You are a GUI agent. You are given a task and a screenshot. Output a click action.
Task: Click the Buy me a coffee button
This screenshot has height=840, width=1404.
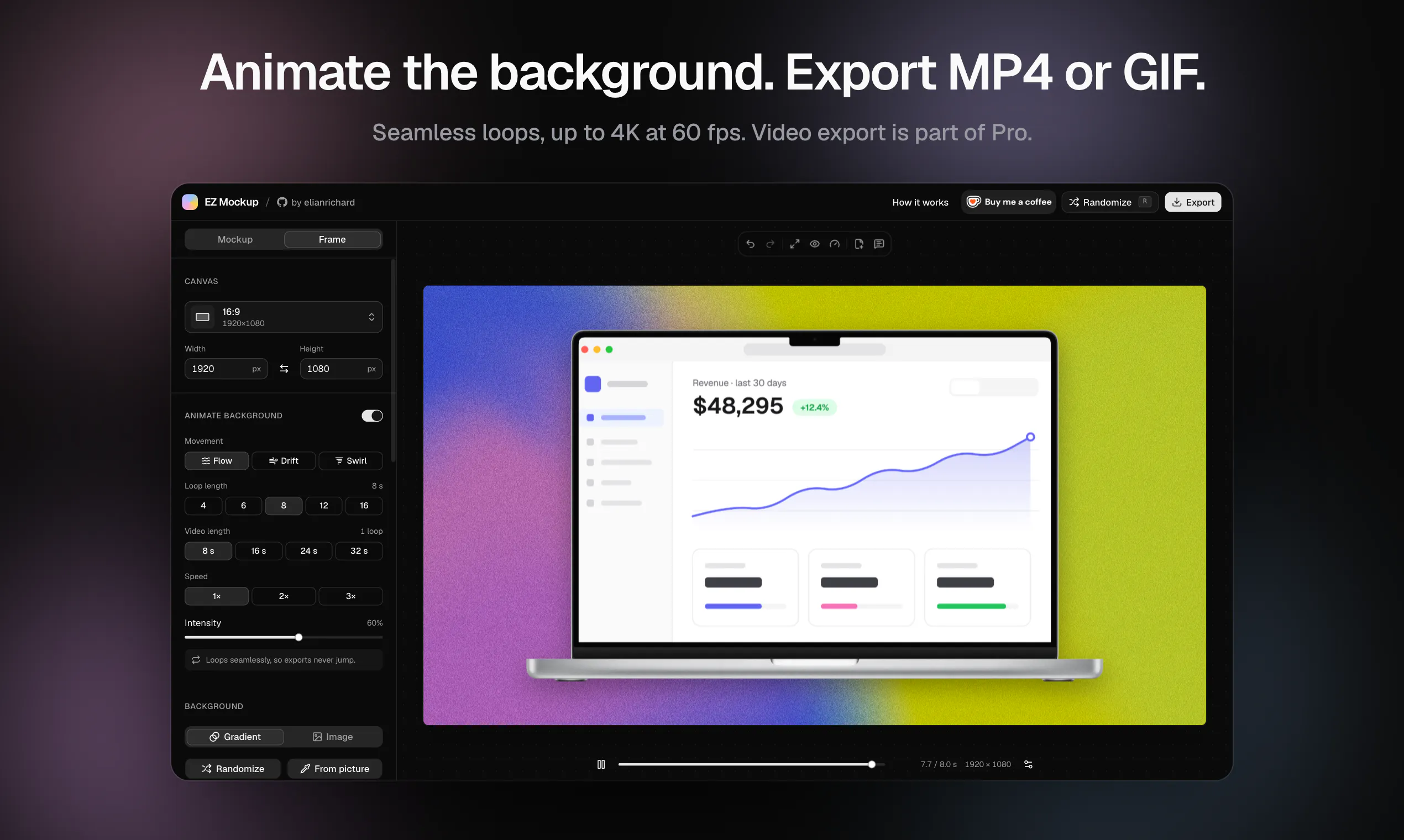tap(1008, 202)
